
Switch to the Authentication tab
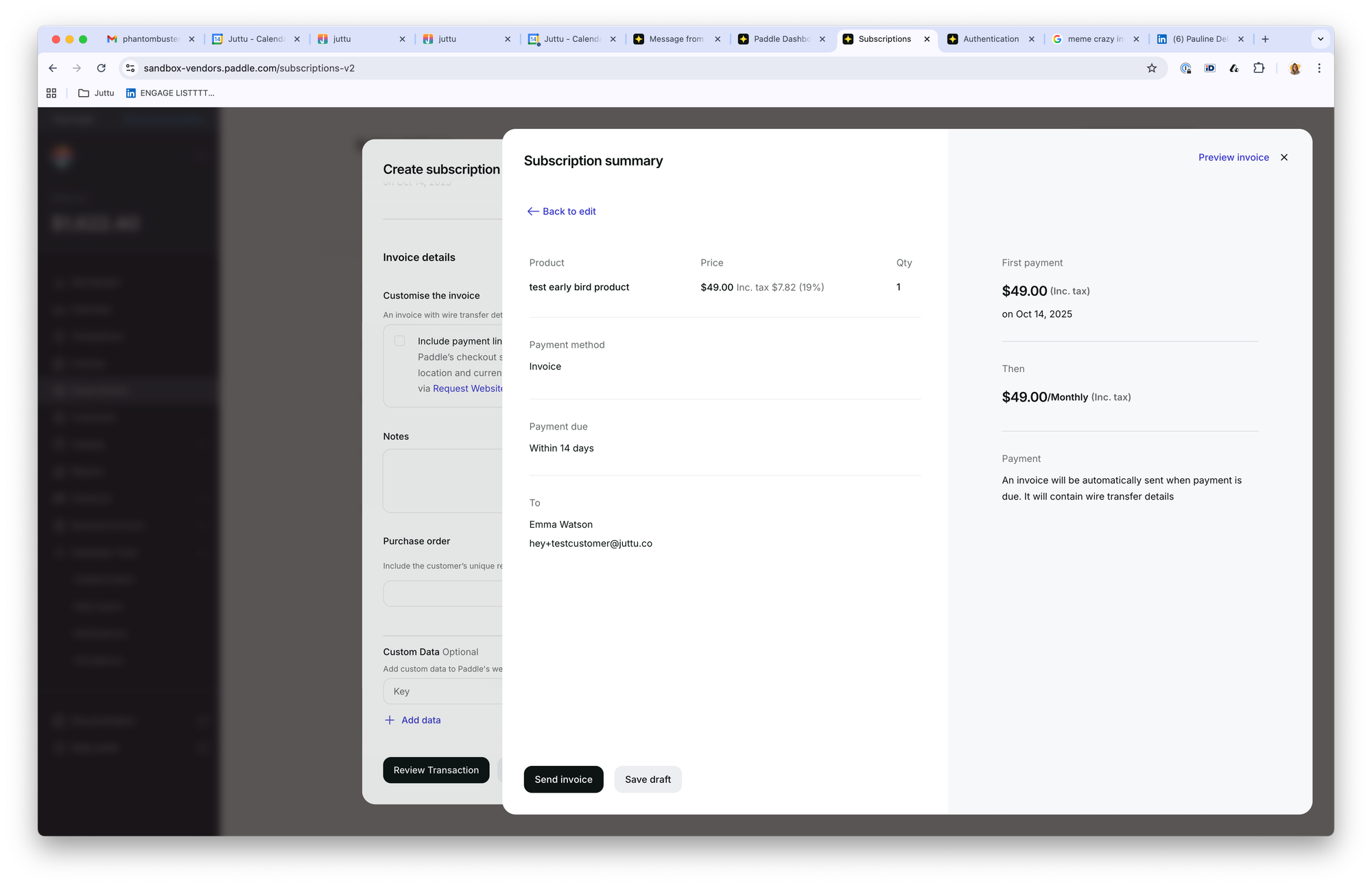coord(990,39)
